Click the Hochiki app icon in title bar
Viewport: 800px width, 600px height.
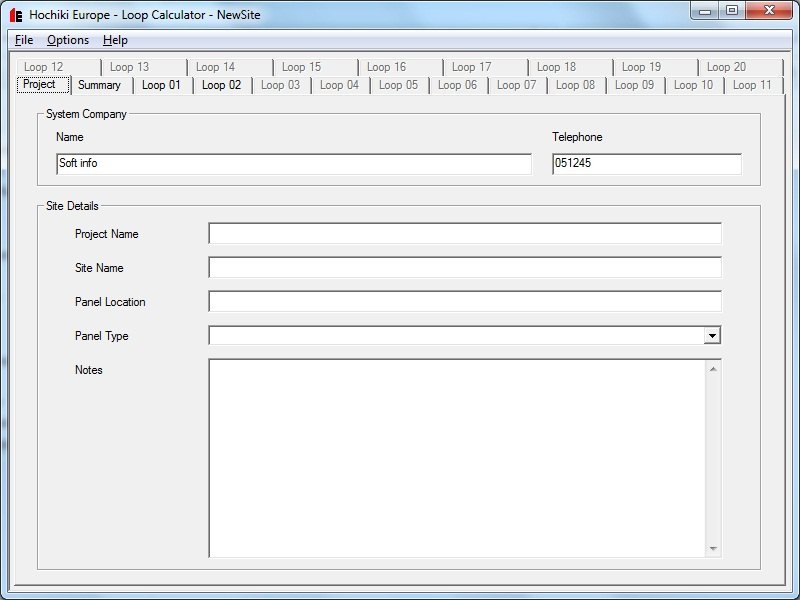pyautogui.click(x=16, y=15)
